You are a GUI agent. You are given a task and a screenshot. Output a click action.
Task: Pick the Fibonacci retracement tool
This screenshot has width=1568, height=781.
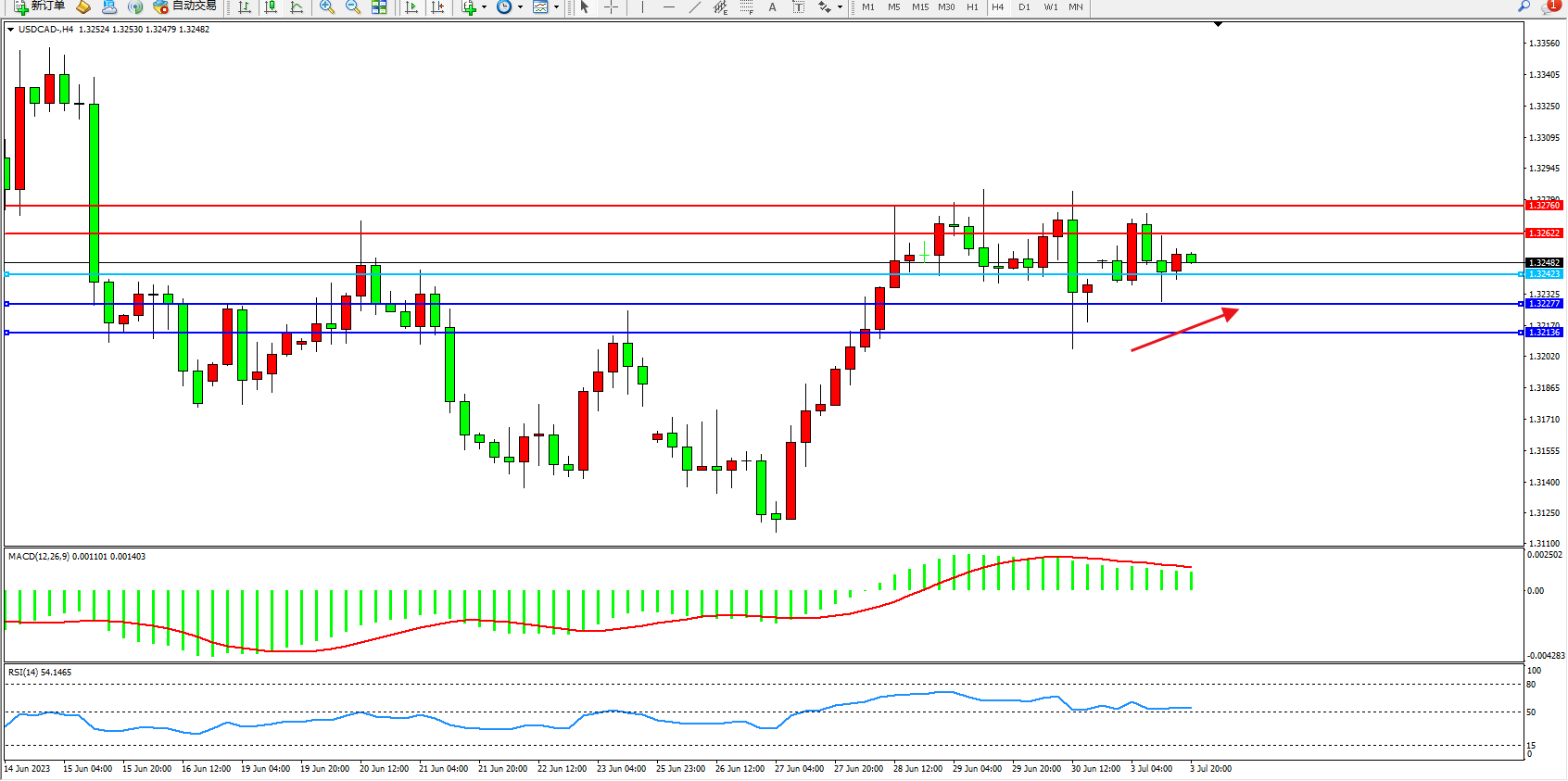[x=747, y=7]
